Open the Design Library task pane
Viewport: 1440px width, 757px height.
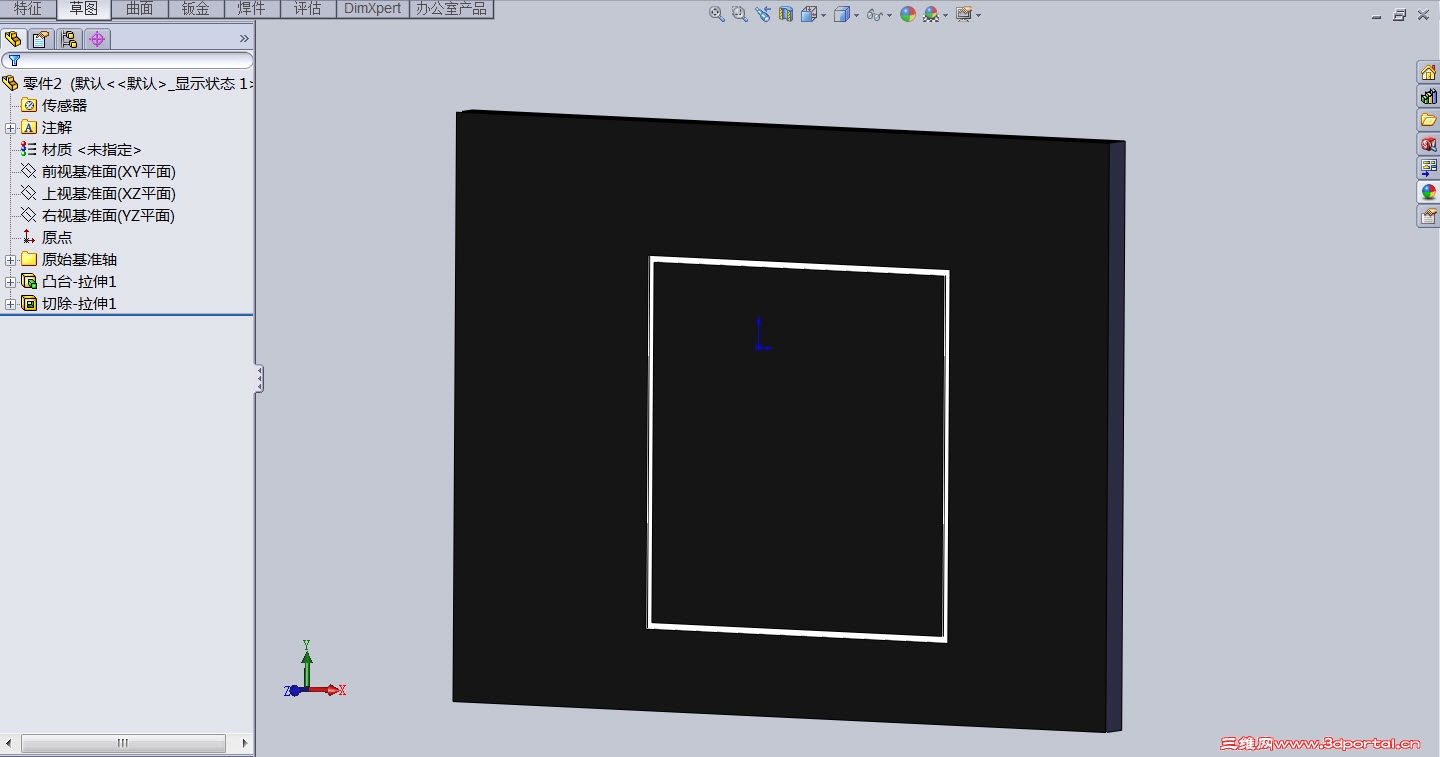[x=1428, y=96]
